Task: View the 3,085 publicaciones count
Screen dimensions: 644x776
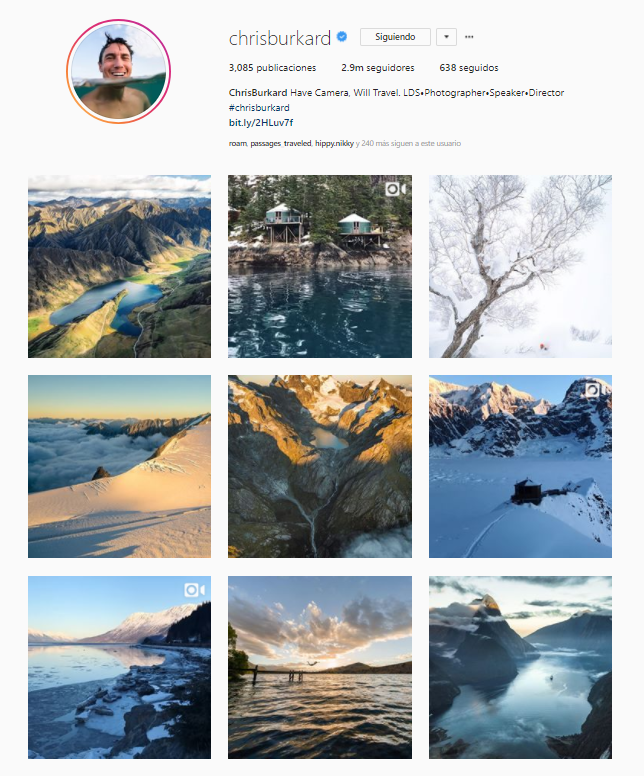Action: (272, 68)
